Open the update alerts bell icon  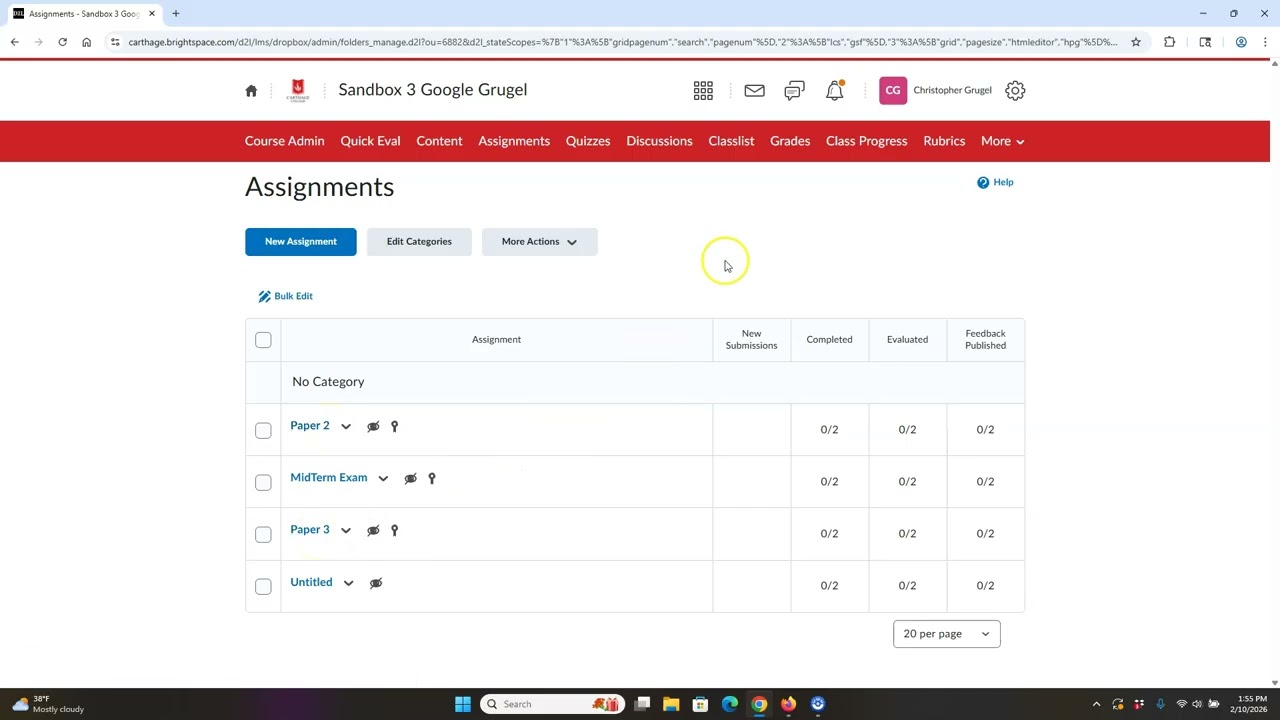click(834, 90)
